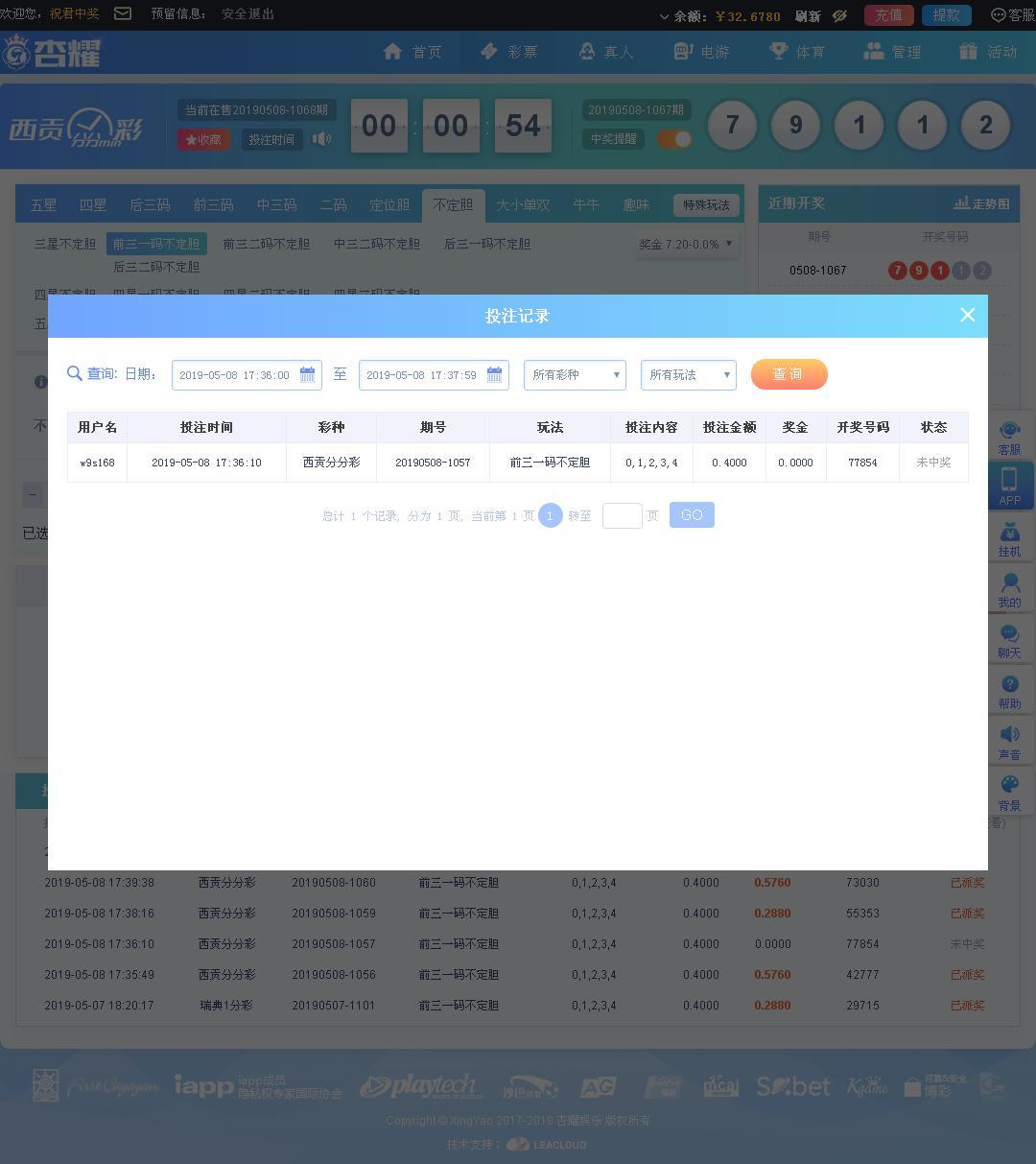Open the 客服 customer service sidebar icon
Image resolution: width=1036 pixels, height=1164 pixels.
point(1009,437)
